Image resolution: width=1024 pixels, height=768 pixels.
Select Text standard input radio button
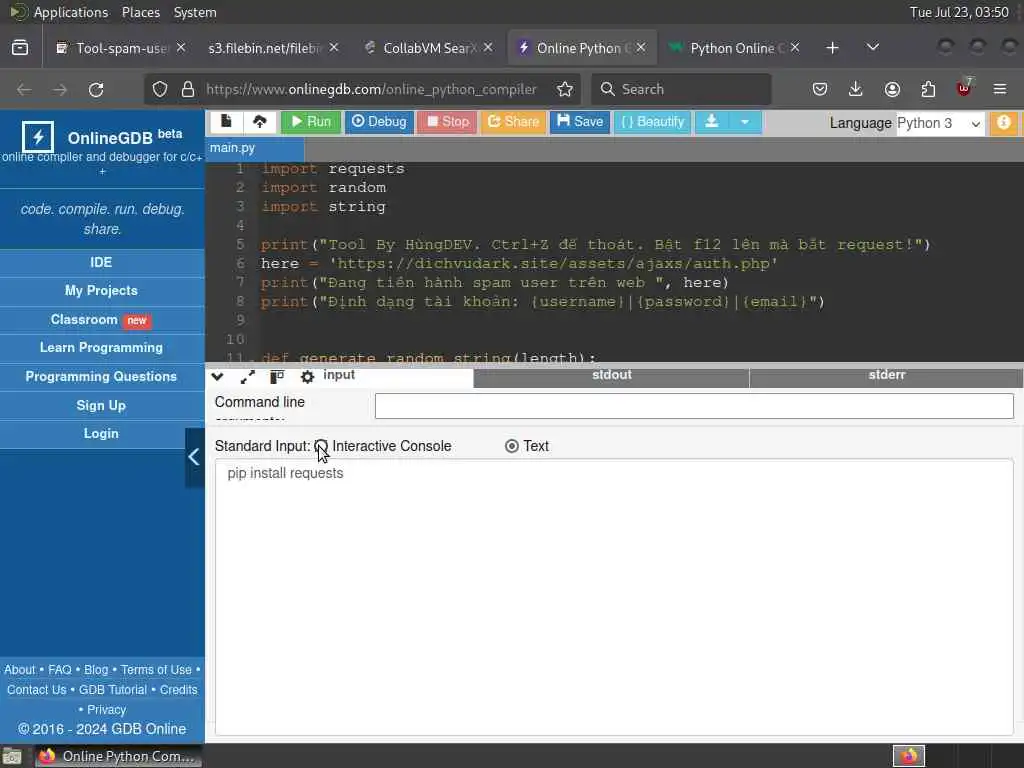(512, 446)
